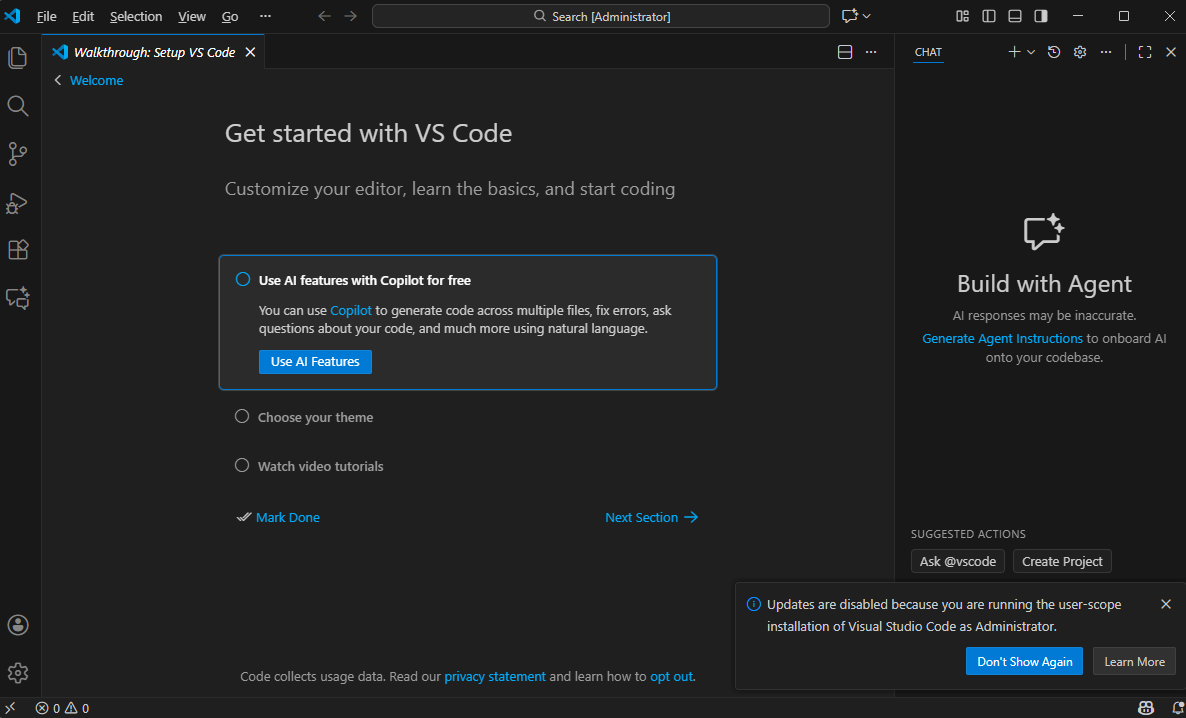Show chat history in Chat panel
The width and height of the screenshot is (1186, 718).
tap(1054, 52)
